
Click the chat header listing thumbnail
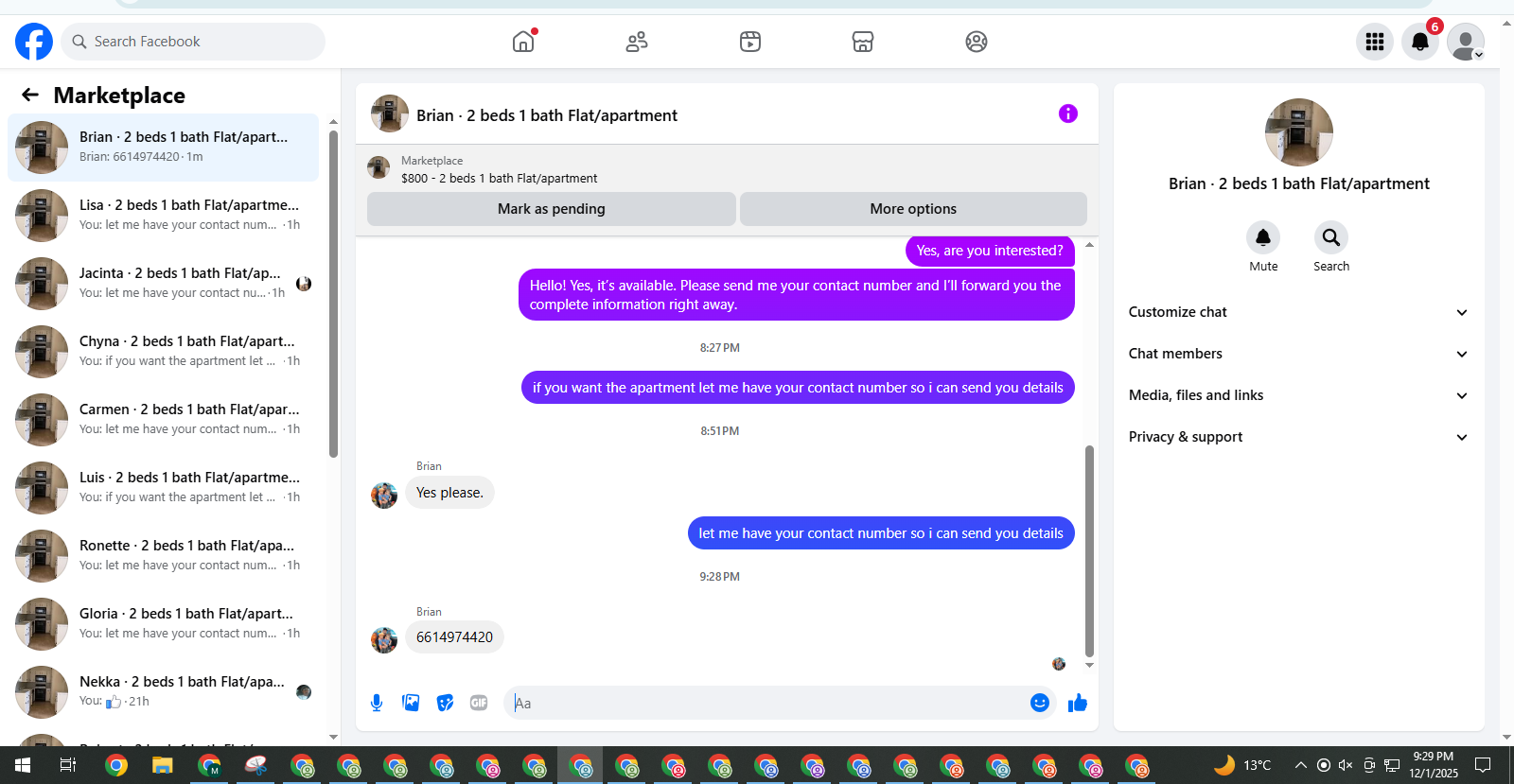(x=390, y=113)
